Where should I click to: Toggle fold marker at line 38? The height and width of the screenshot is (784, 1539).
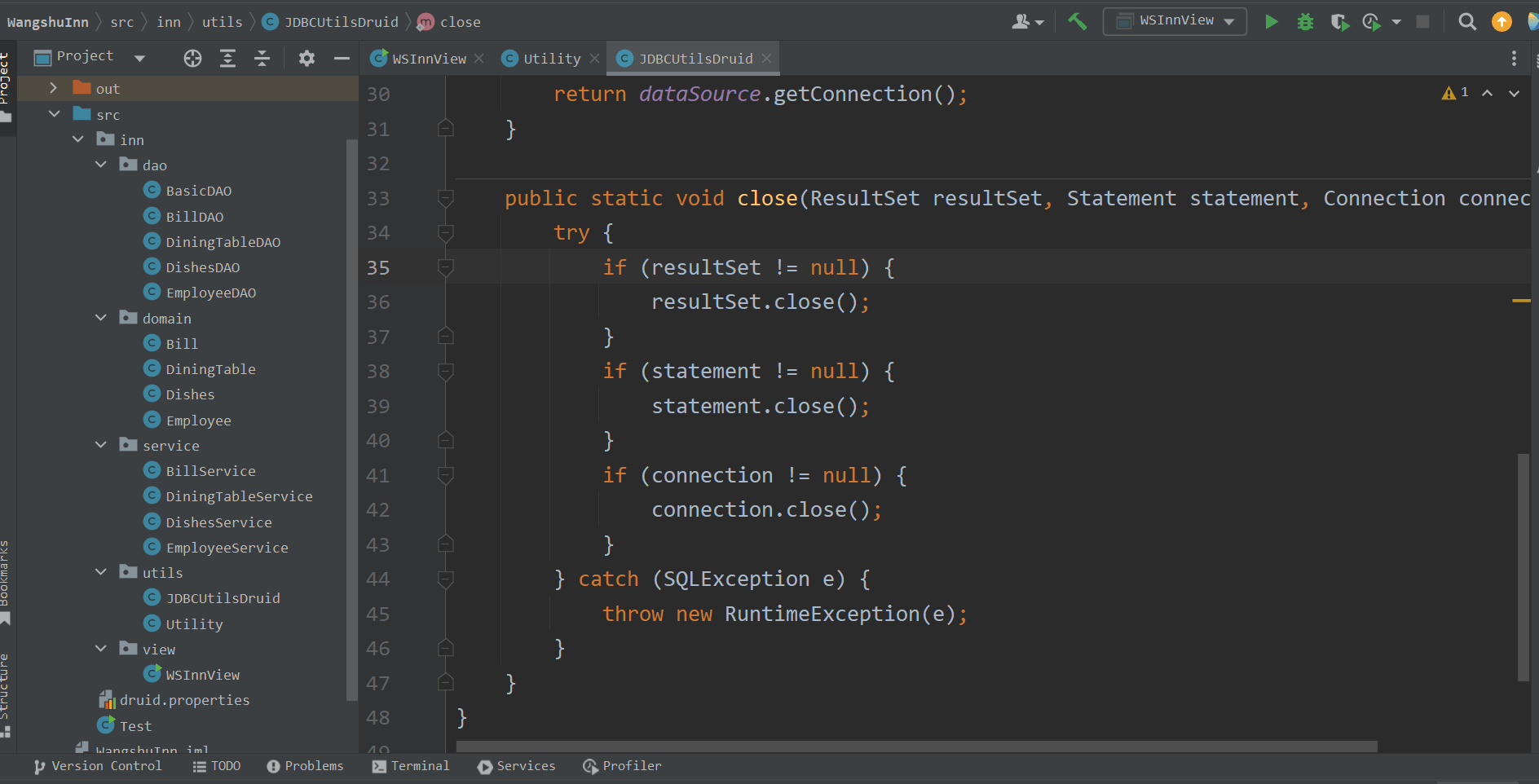coord(445,372)
